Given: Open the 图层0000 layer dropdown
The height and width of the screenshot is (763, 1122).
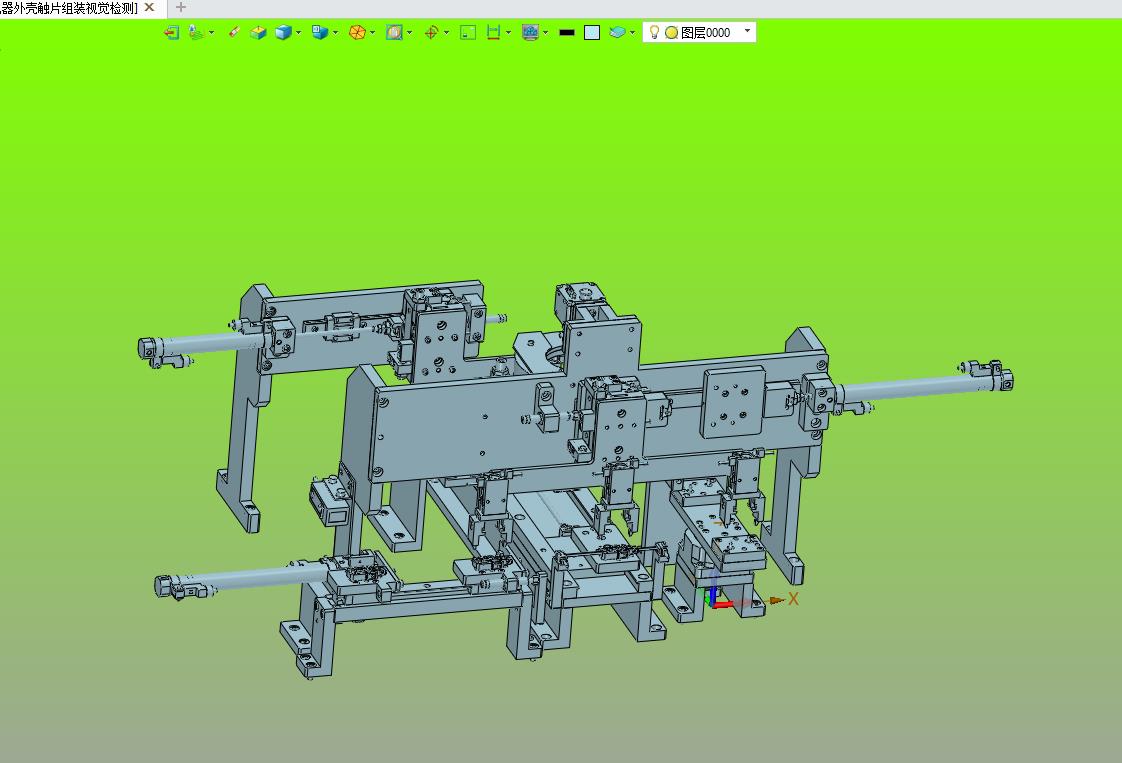Looking at the screenshot, I should pyautogui.click(x=747, y=31).
